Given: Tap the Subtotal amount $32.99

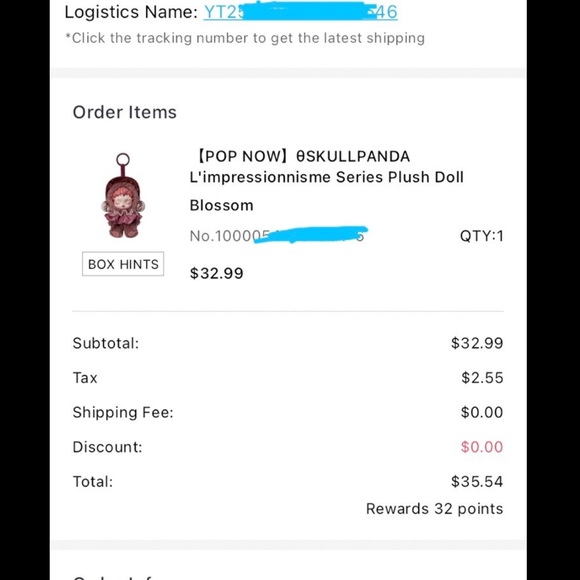Looking at the screenshot, I should (x=477, y=343).
